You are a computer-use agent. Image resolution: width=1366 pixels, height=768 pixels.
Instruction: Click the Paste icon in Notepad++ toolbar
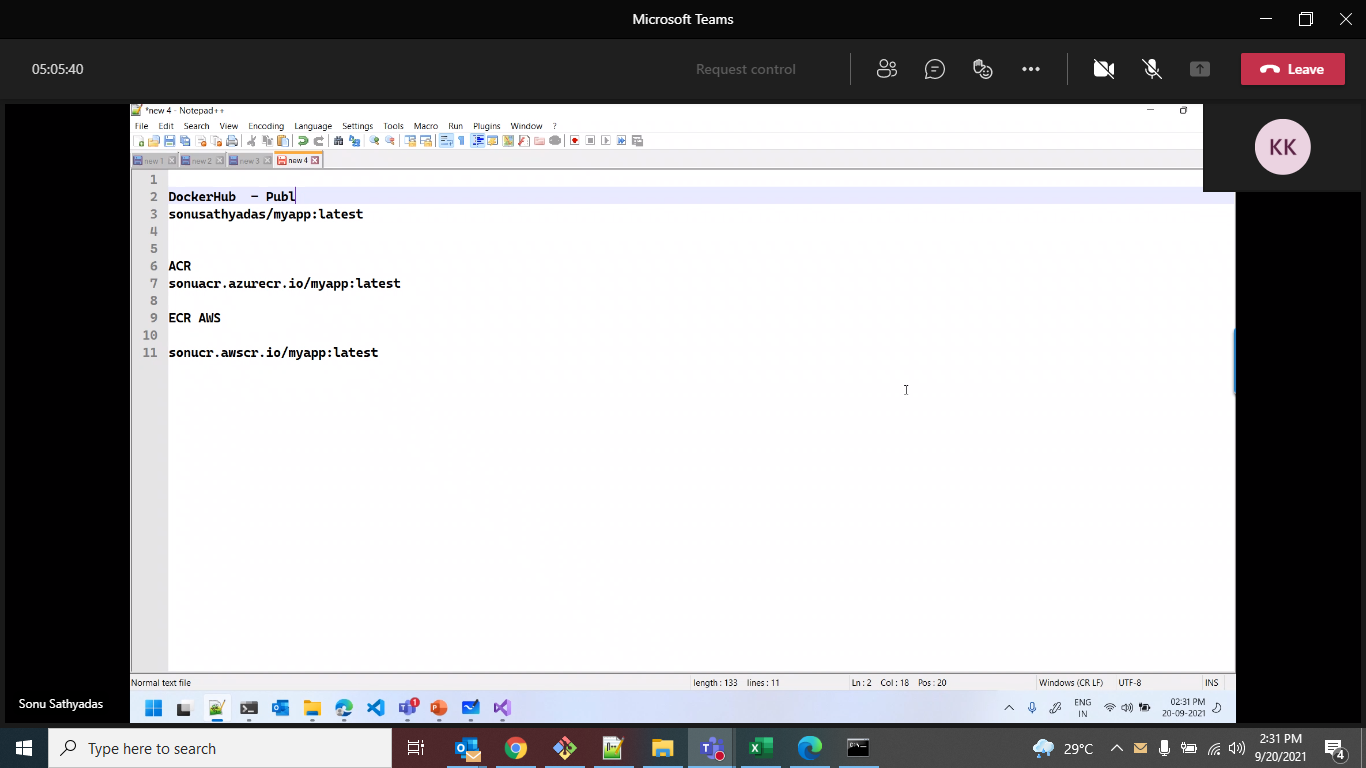coord(283,141)
